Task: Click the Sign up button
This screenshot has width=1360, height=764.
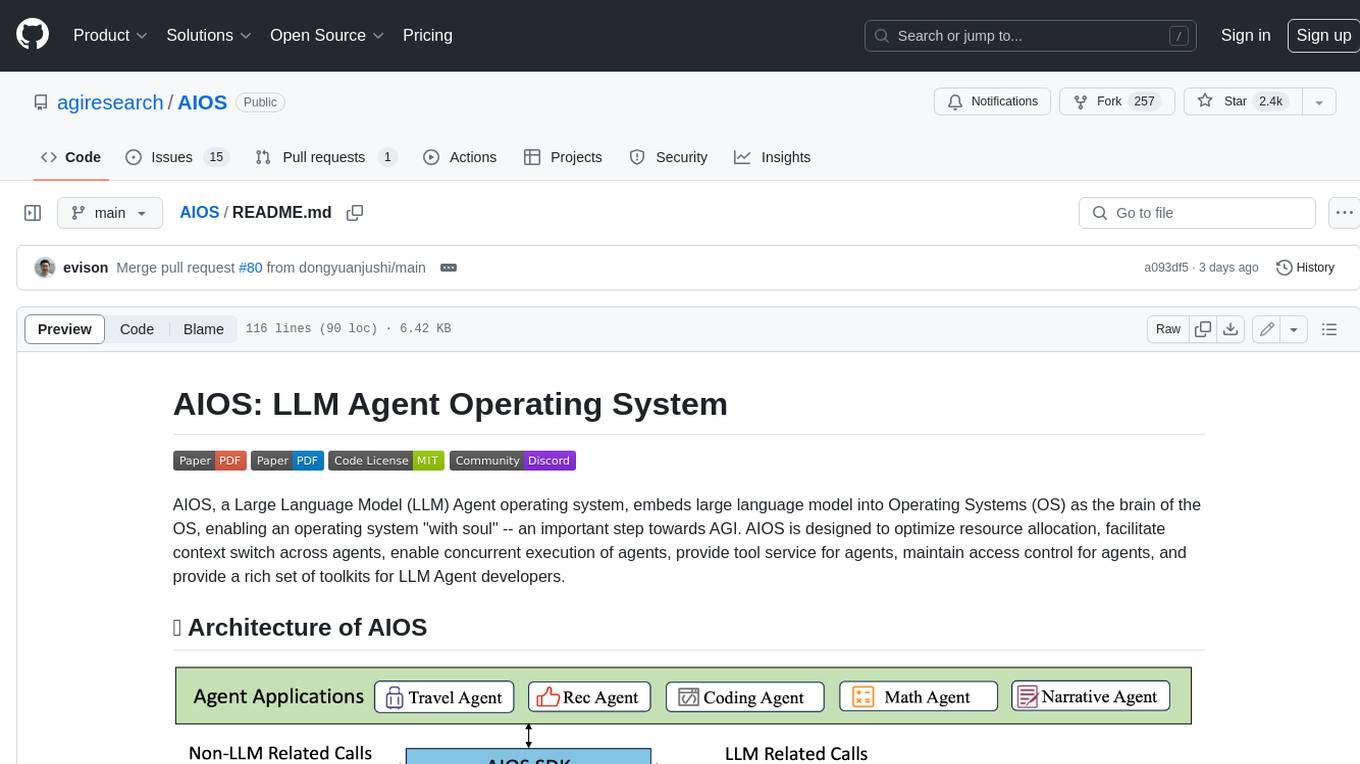Action: [x=1323, y=35]
